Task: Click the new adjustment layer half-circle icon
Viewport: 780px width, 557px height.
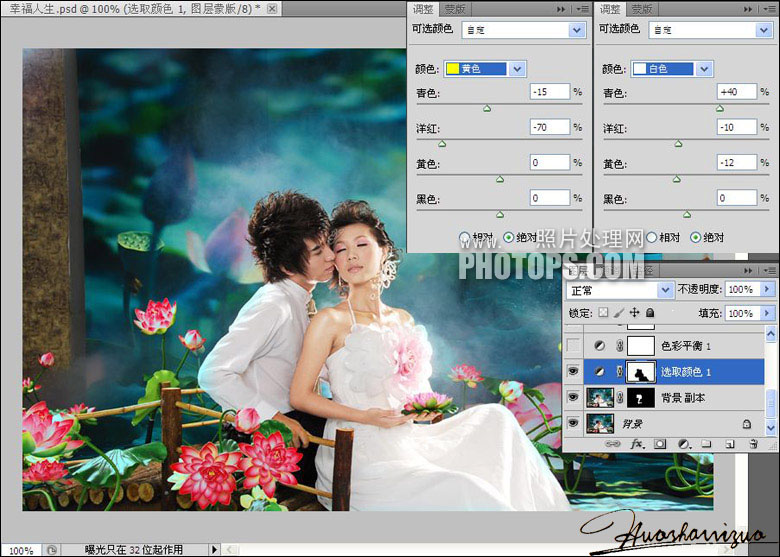Action: (x=684, y=444)
